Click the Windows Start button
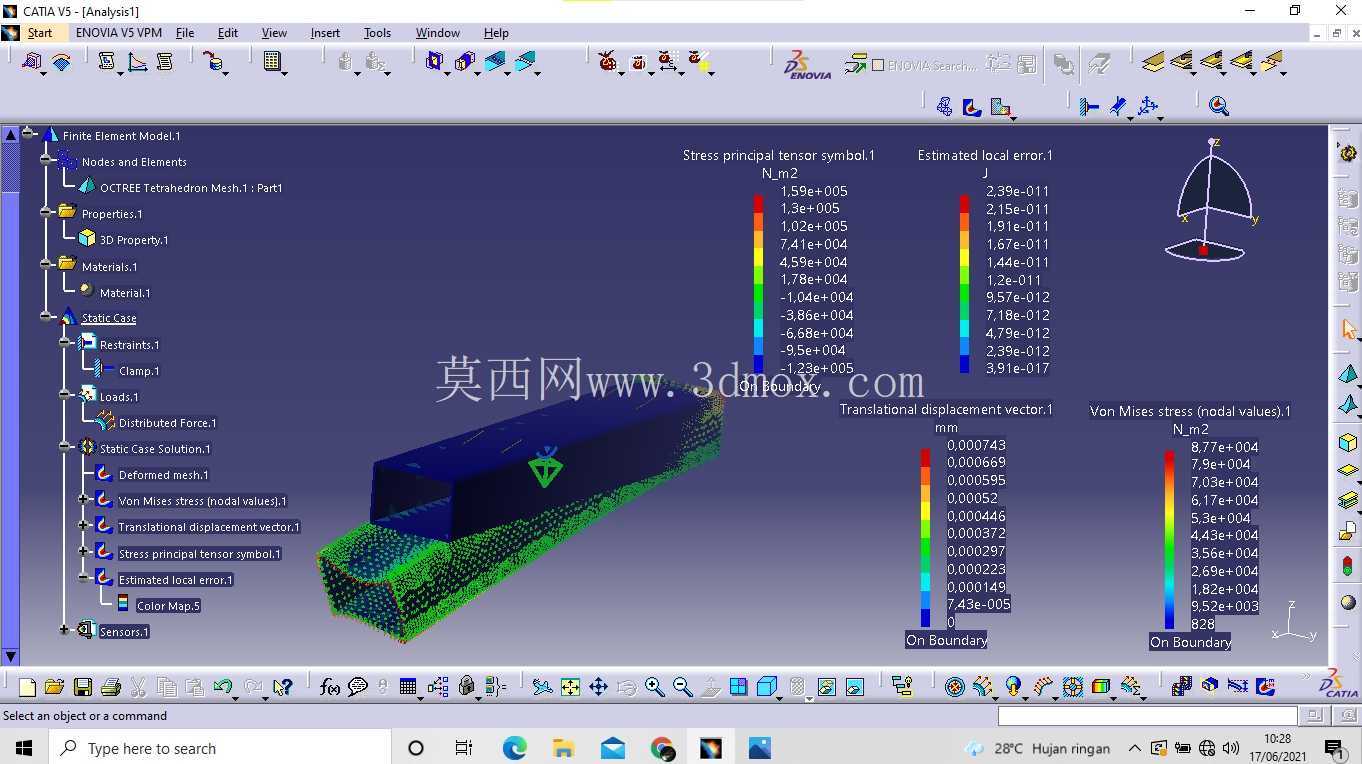Screen dimensions: 1362x764 (24, 748)
